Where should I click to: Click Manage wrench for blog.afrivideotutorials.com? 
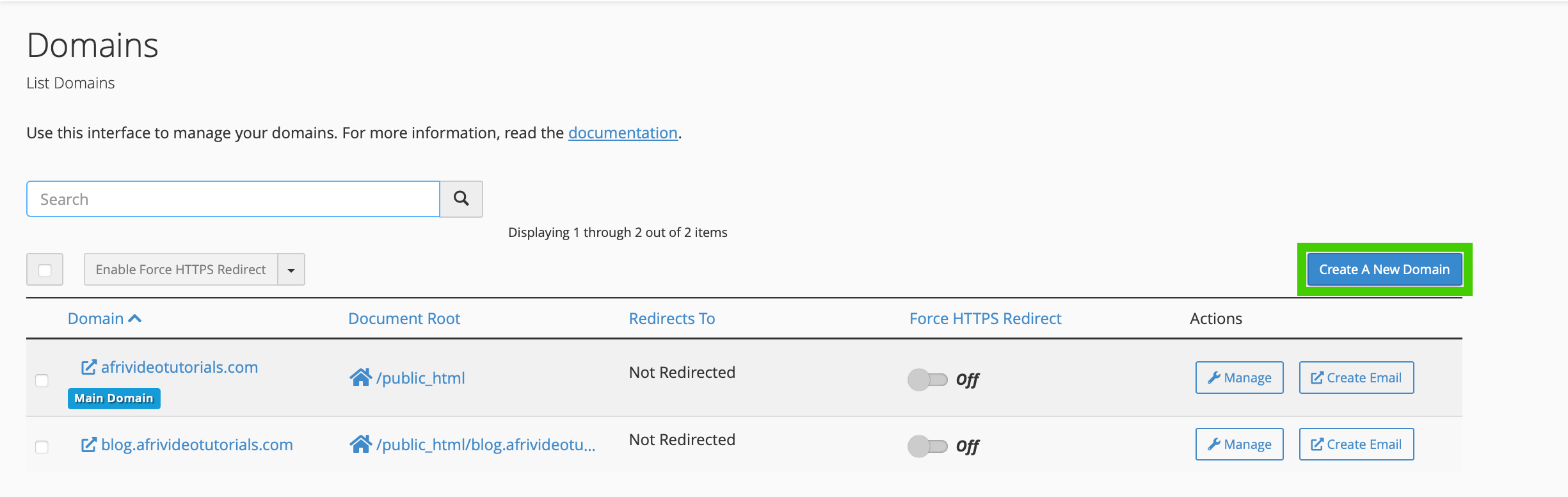pyautogui.click(x=1239, y=444)
